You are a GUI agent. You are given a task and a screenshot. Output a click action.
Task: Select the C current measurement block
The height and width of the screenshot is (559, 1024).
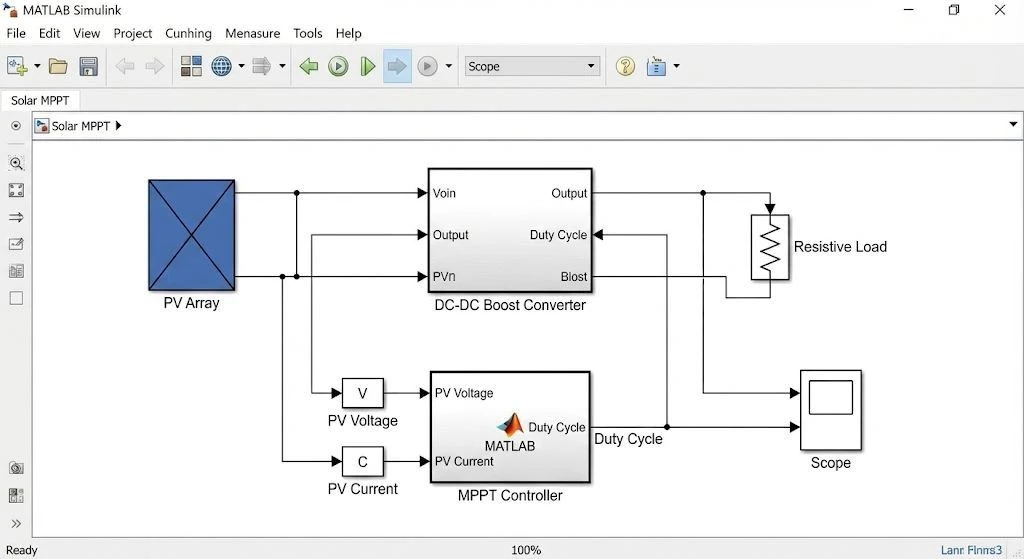pos(362,462)
